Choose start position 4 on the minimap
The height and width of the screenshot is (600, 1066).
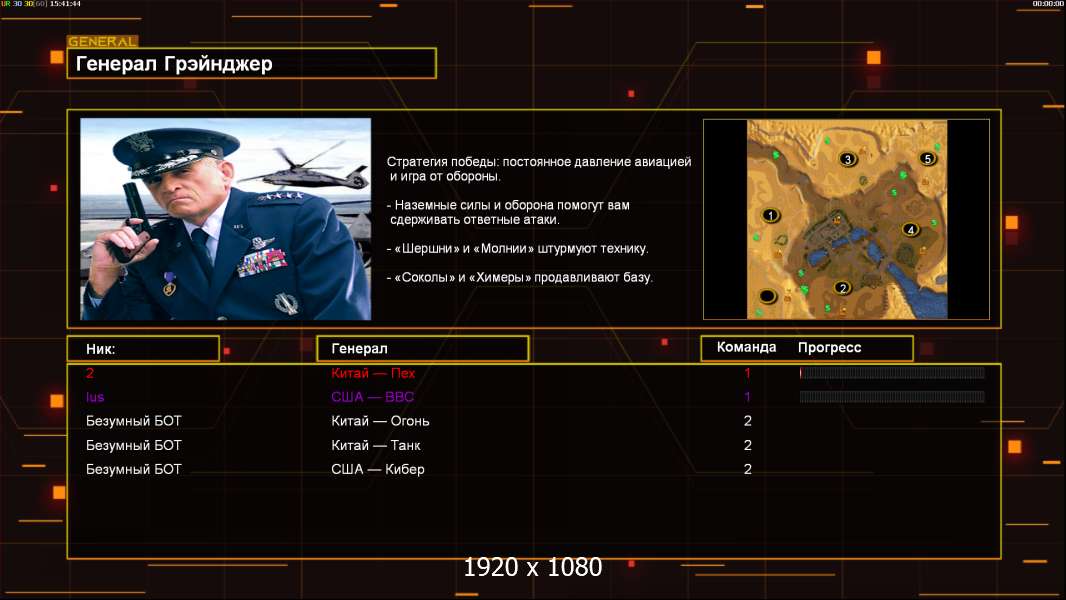click(x=909, y=229)
